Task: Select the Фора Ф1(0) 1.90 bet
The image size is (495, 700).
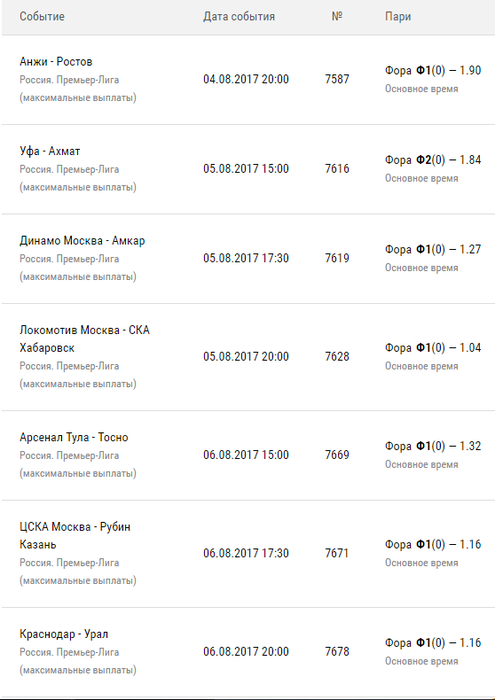Action: coord(433,71)
